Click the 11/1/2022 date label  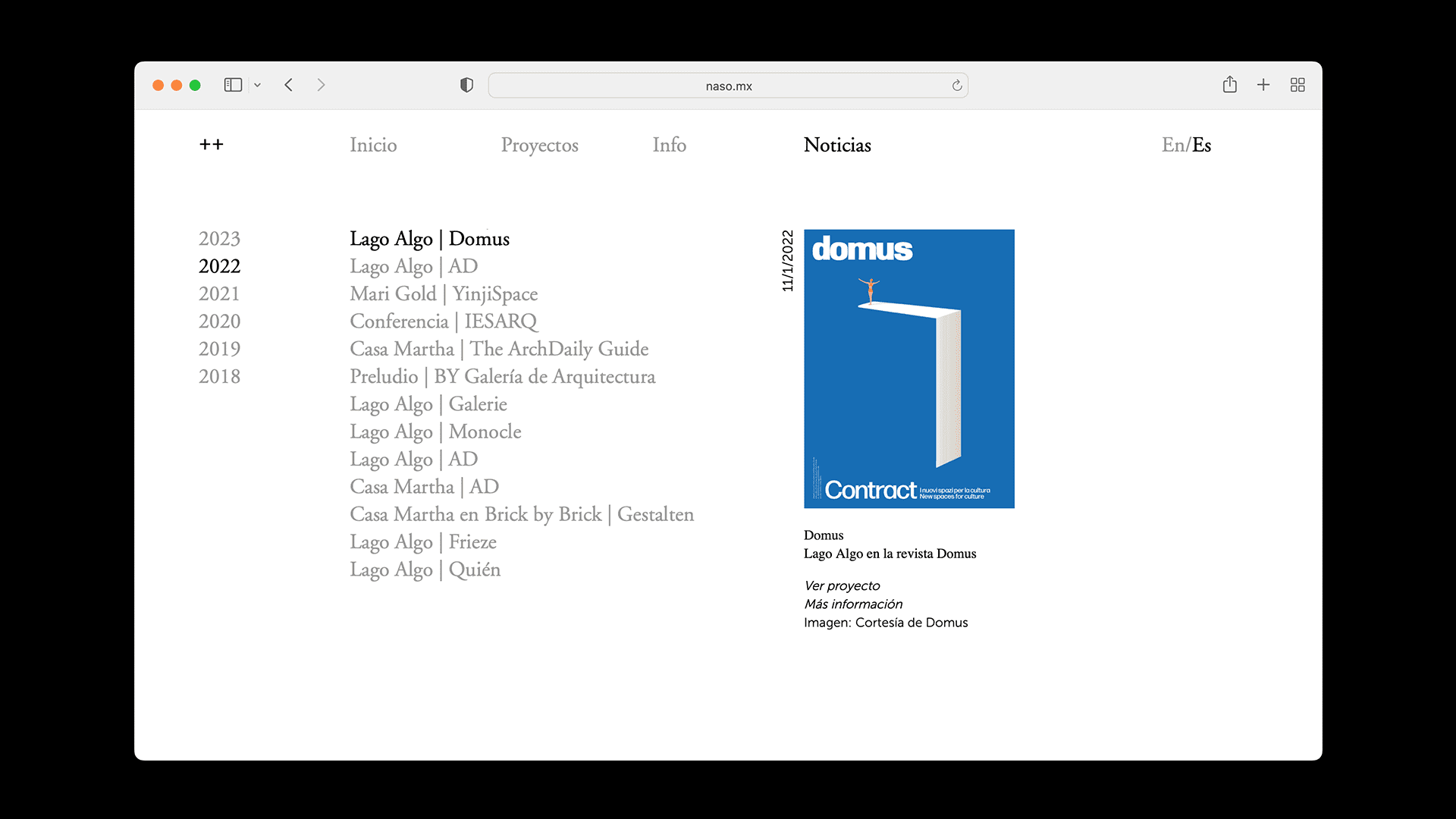[x=787, y=261]
